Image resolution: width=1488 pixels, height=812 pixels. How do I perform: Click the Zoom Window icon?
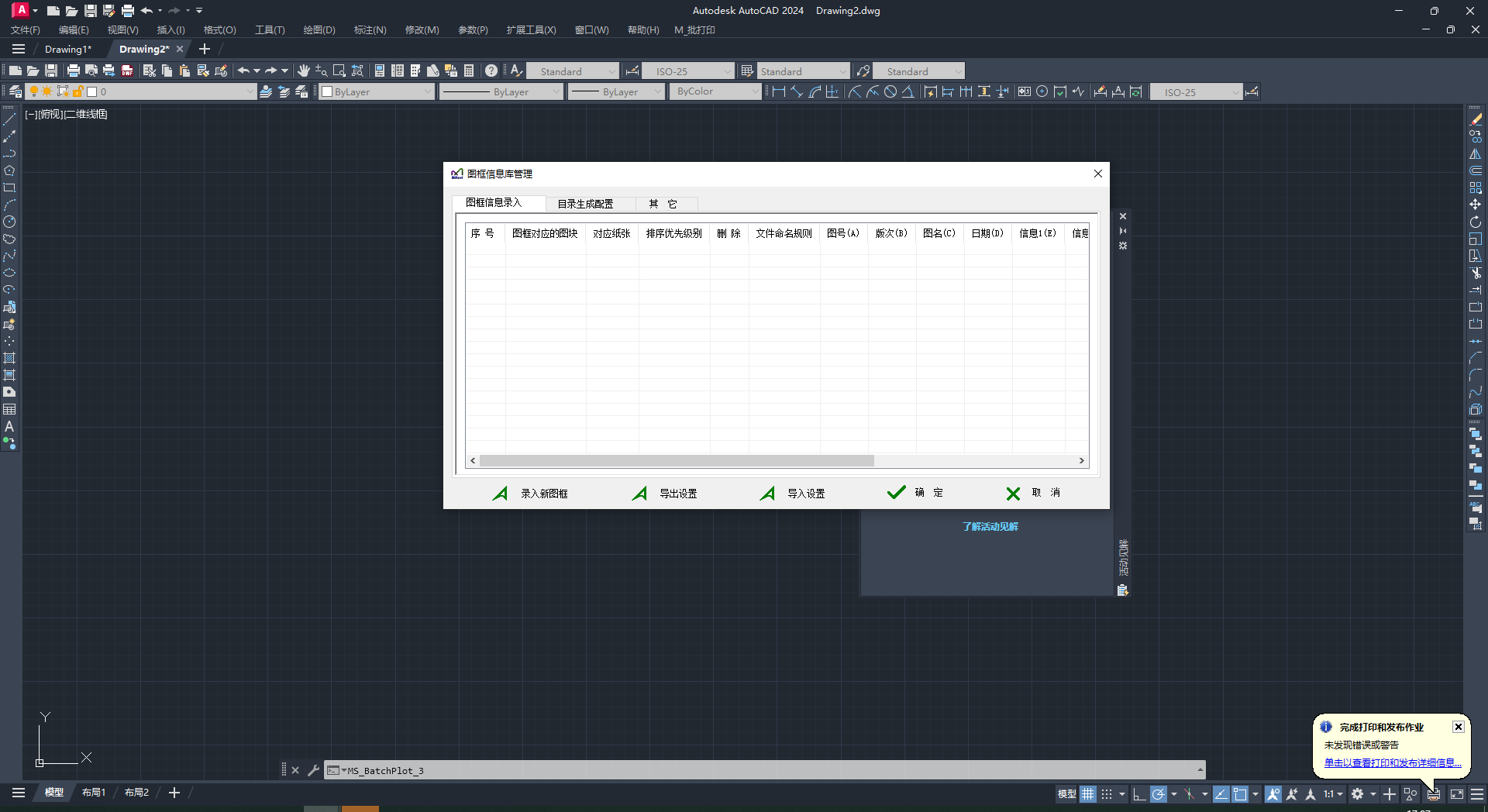pos(339,71)
